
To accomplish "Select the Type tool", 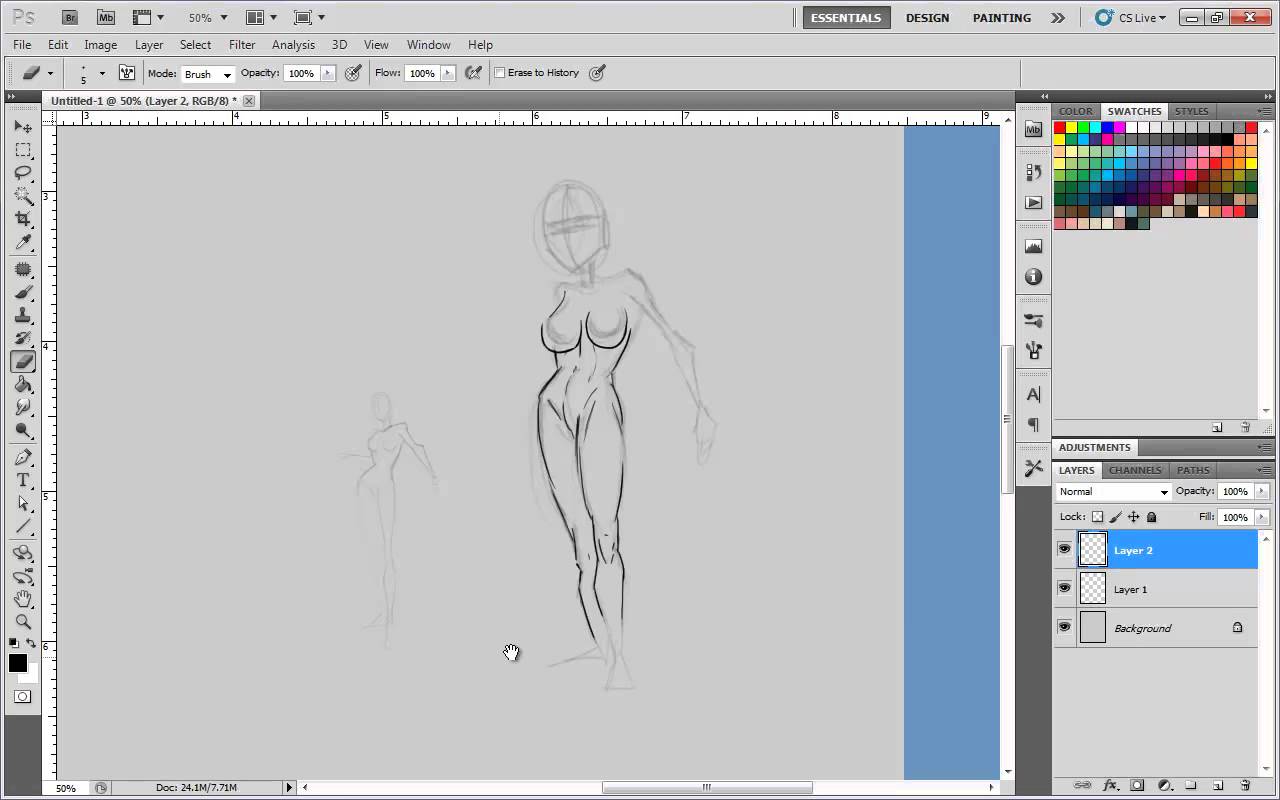I will (23, 480).
